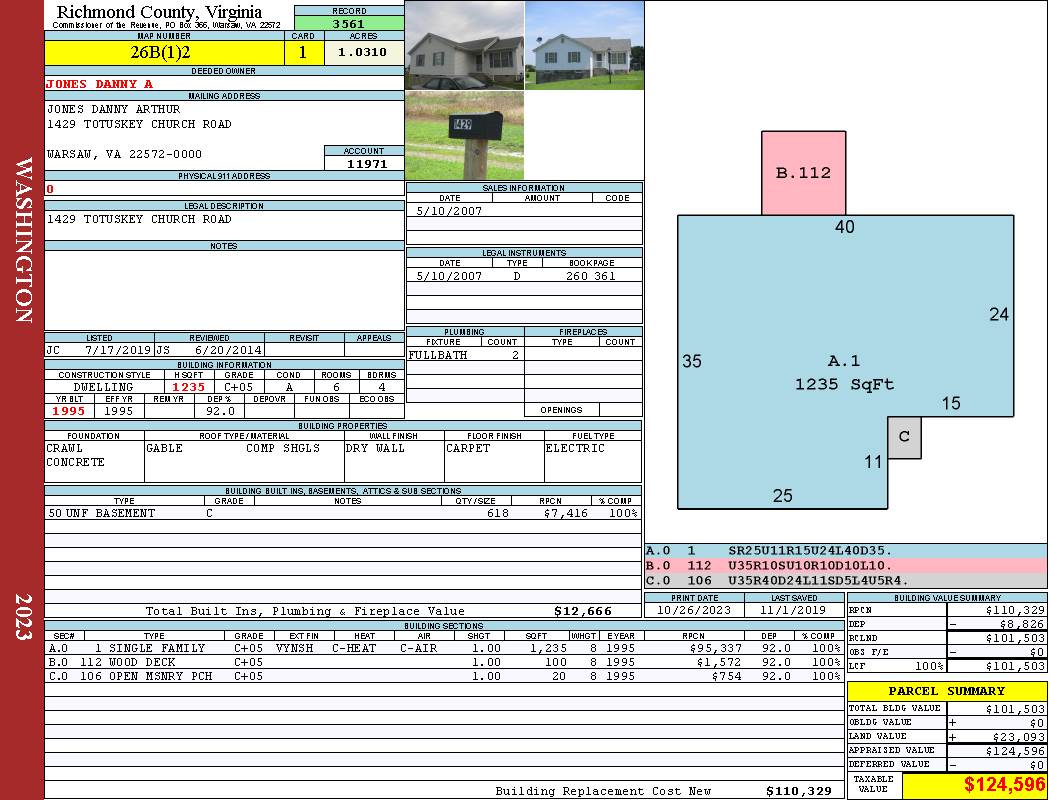Click the foundation value CRAWL

tap(64, 449)
